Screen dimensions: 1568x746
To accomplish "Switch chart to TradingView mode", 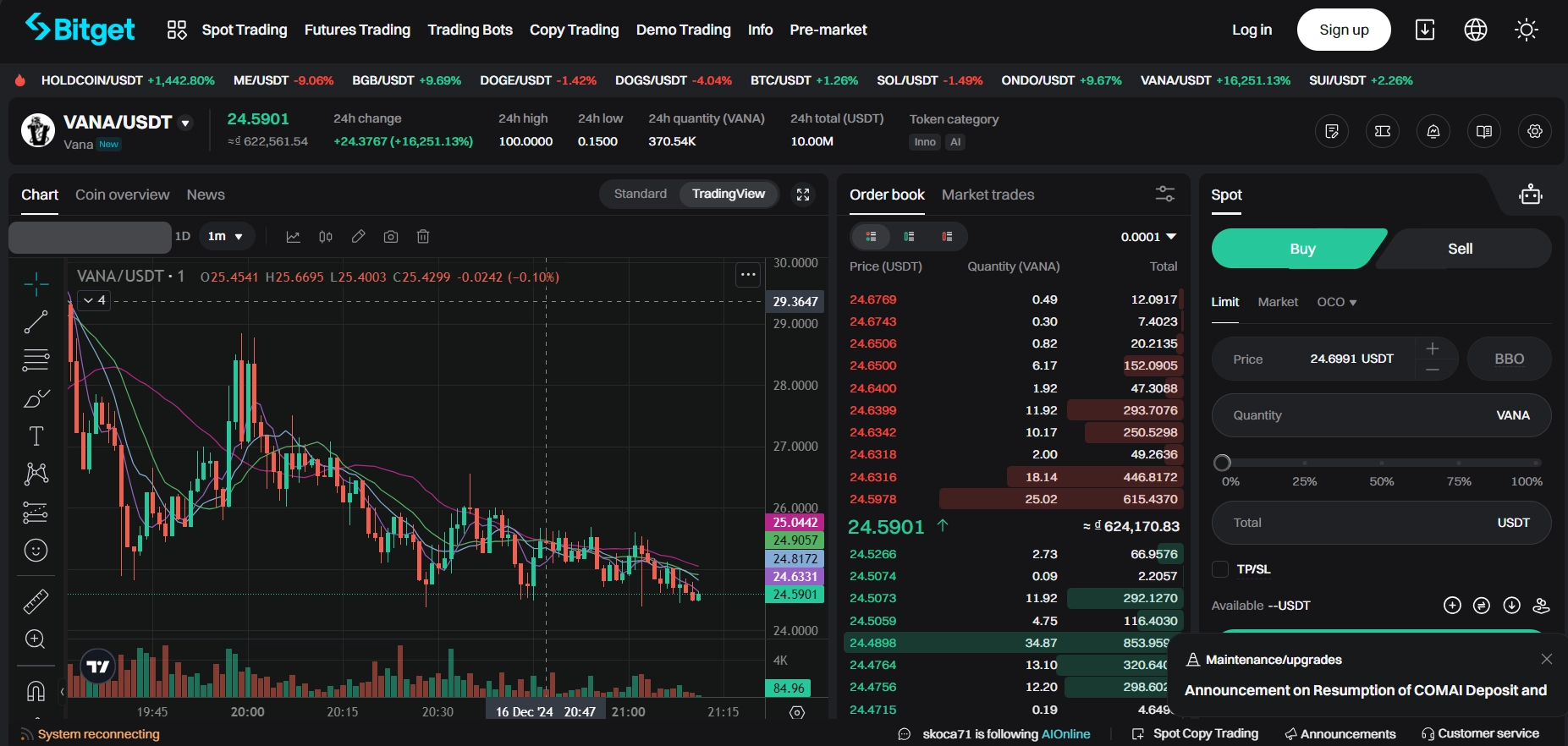I will click(x=729, y=194).
